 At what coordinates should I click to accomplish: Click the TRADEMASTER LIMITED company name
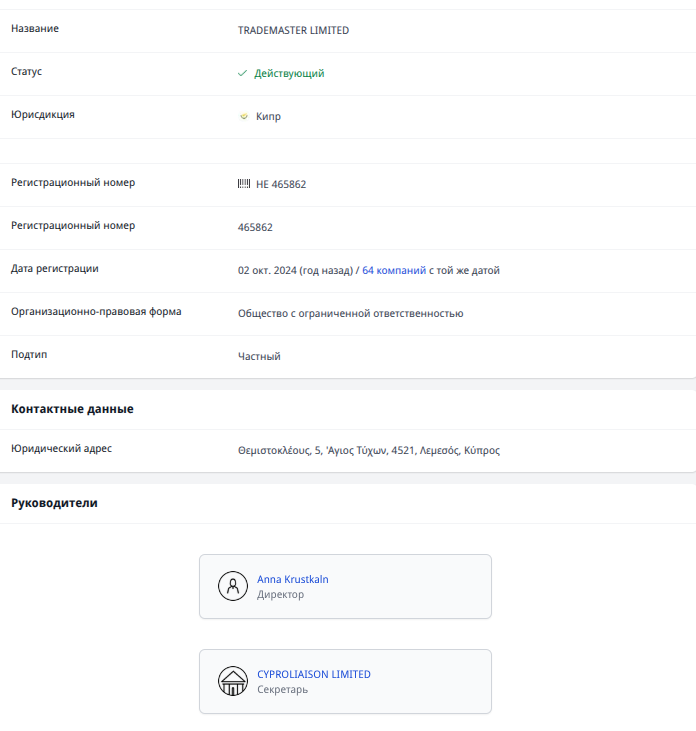[x=293, y=30]
